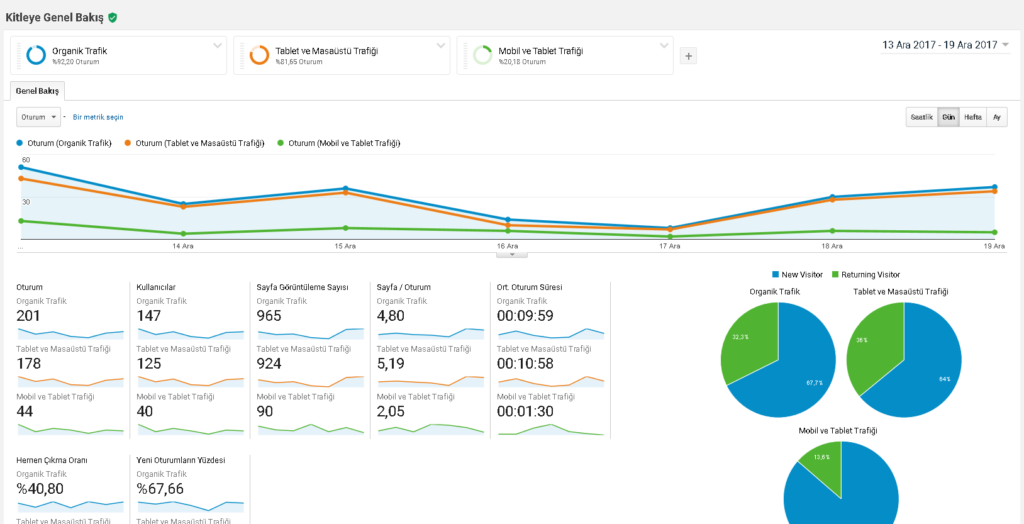Click the Sayfa Görüntüleme Sayısı metric heading

coord(302,287)
